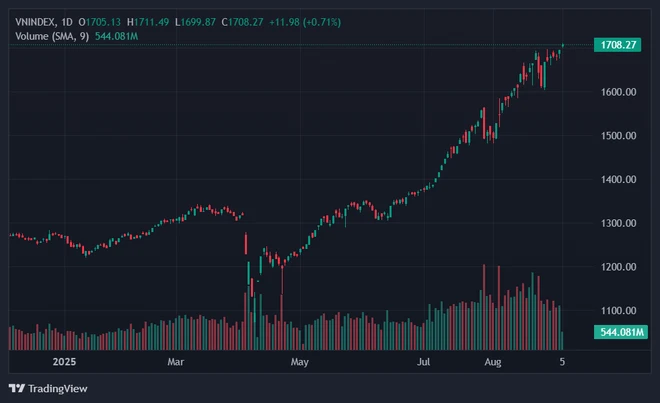Click the May marker on time axis
This screenshot has height=403, width=660.
coord(297,360)
